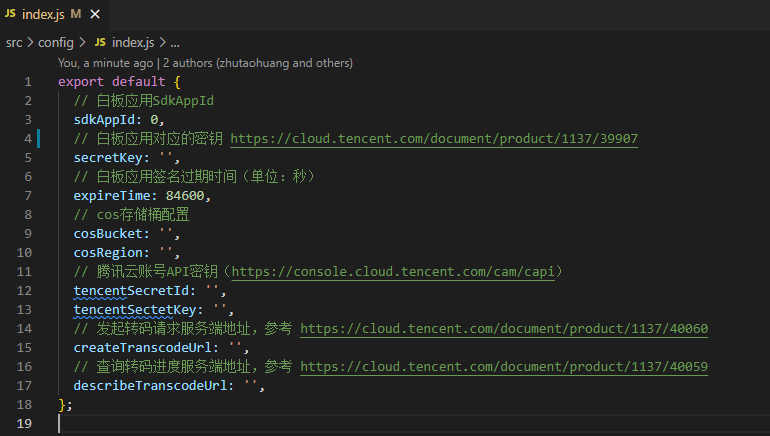Click the misspelled tencentSectetKey property
Image resolution: width=770 pixels, height=436 pixels.
[135, 310]
